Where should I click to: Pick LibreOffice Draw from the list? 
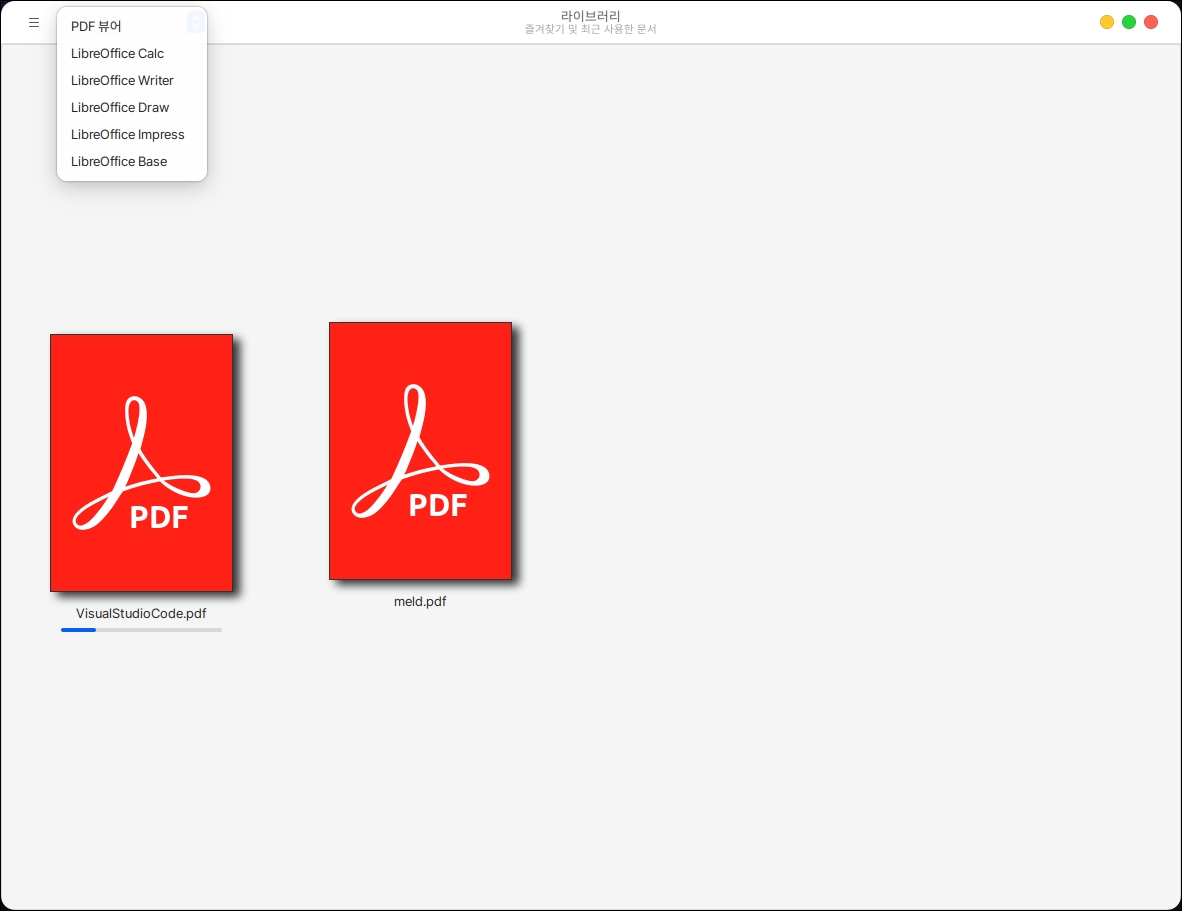coord(120,107)
